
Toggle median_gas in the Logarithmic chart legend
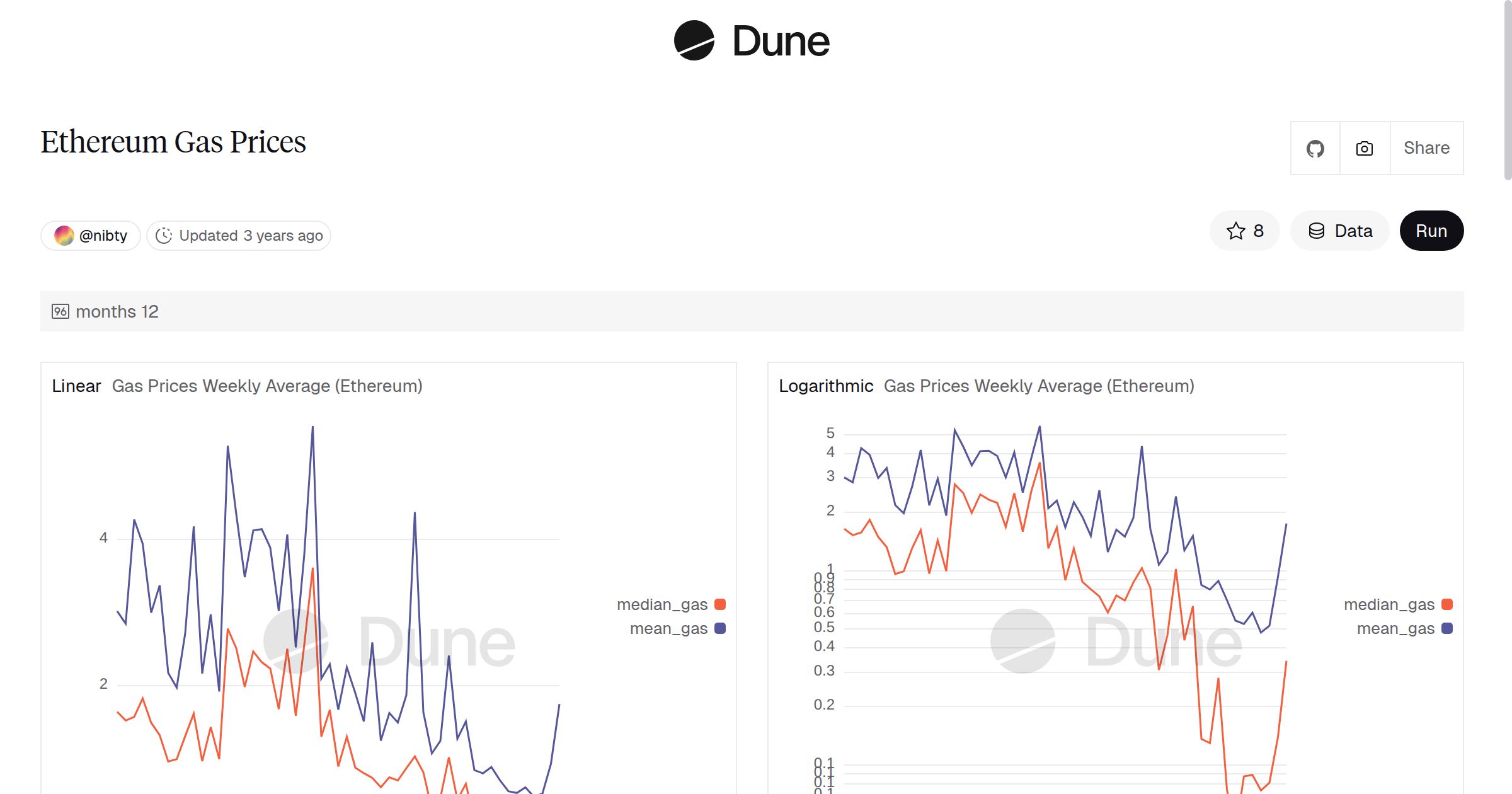[1389, 604]
